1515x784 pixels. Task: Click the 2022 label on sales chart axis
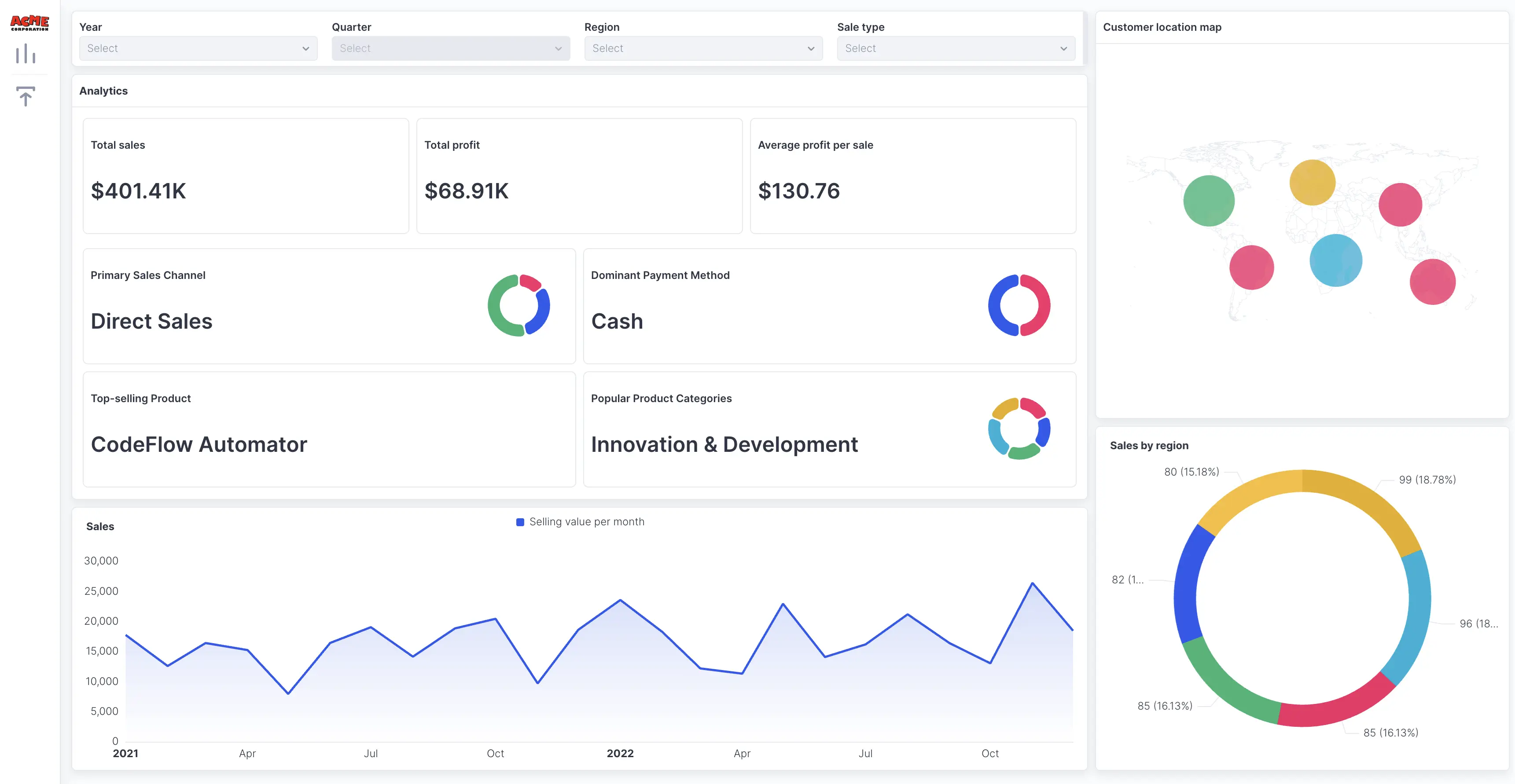[621, 754]
